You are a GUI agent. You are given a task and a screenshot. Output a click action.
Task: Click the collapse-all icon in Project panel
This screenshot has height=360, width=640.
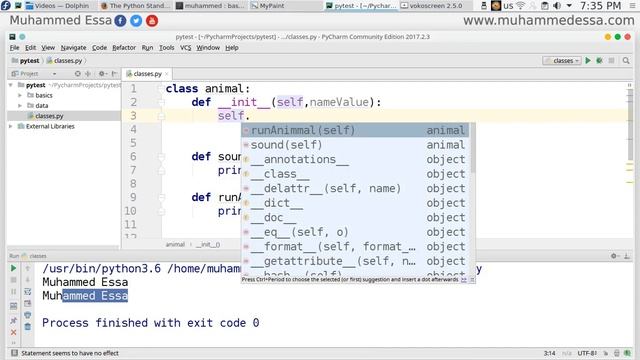coord(88,74)
